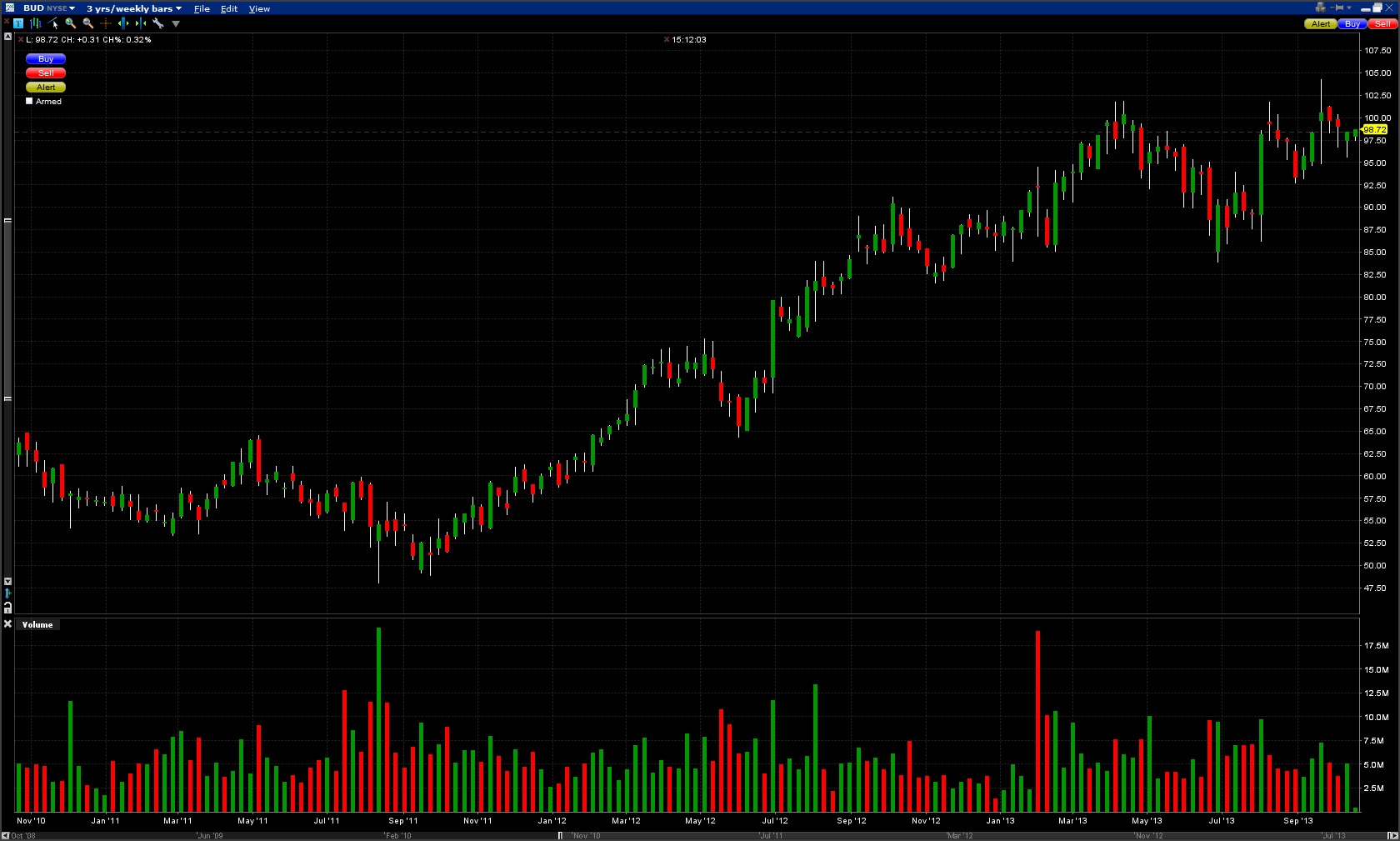The height and width of the screenshot is (841, 1400).
Task: Close the Volume sub-chart panel
Action: click(7, 623)
